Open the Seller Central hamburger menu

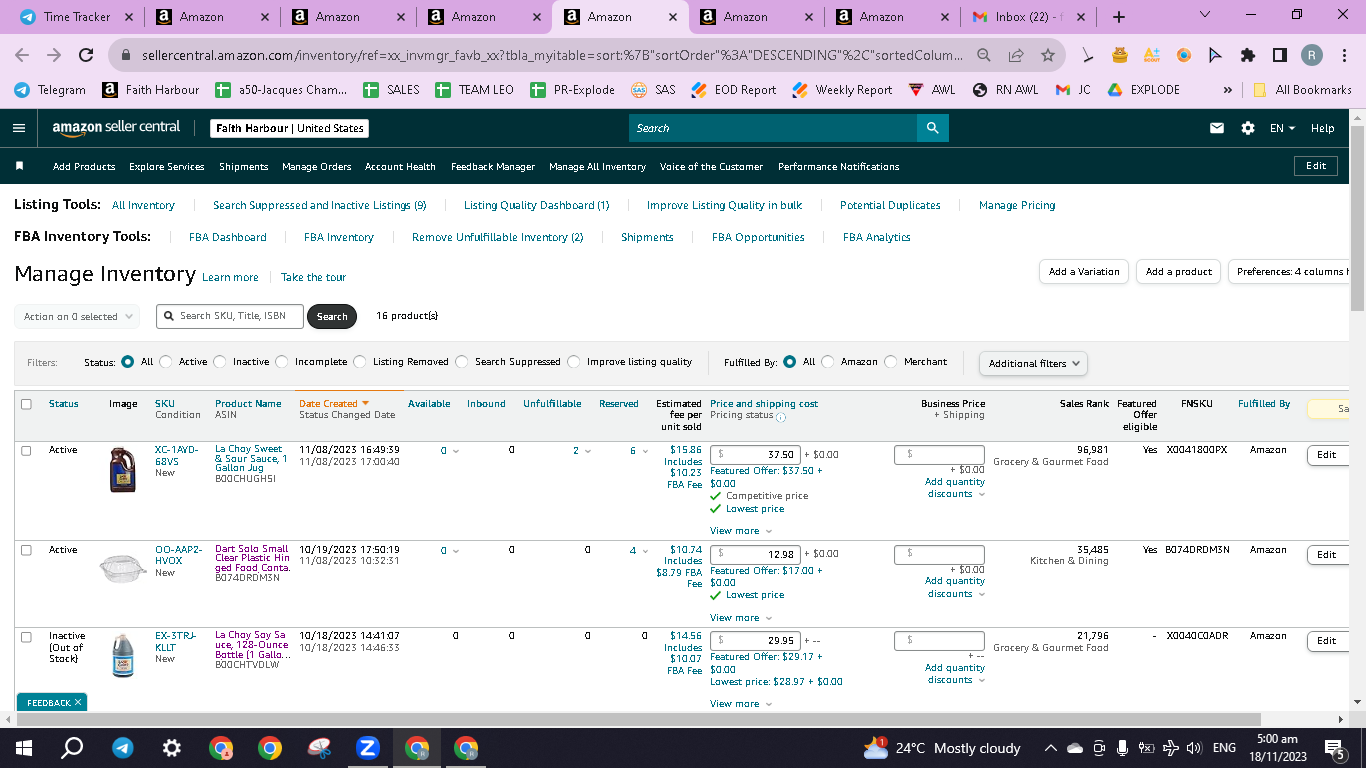click(19, 128)
